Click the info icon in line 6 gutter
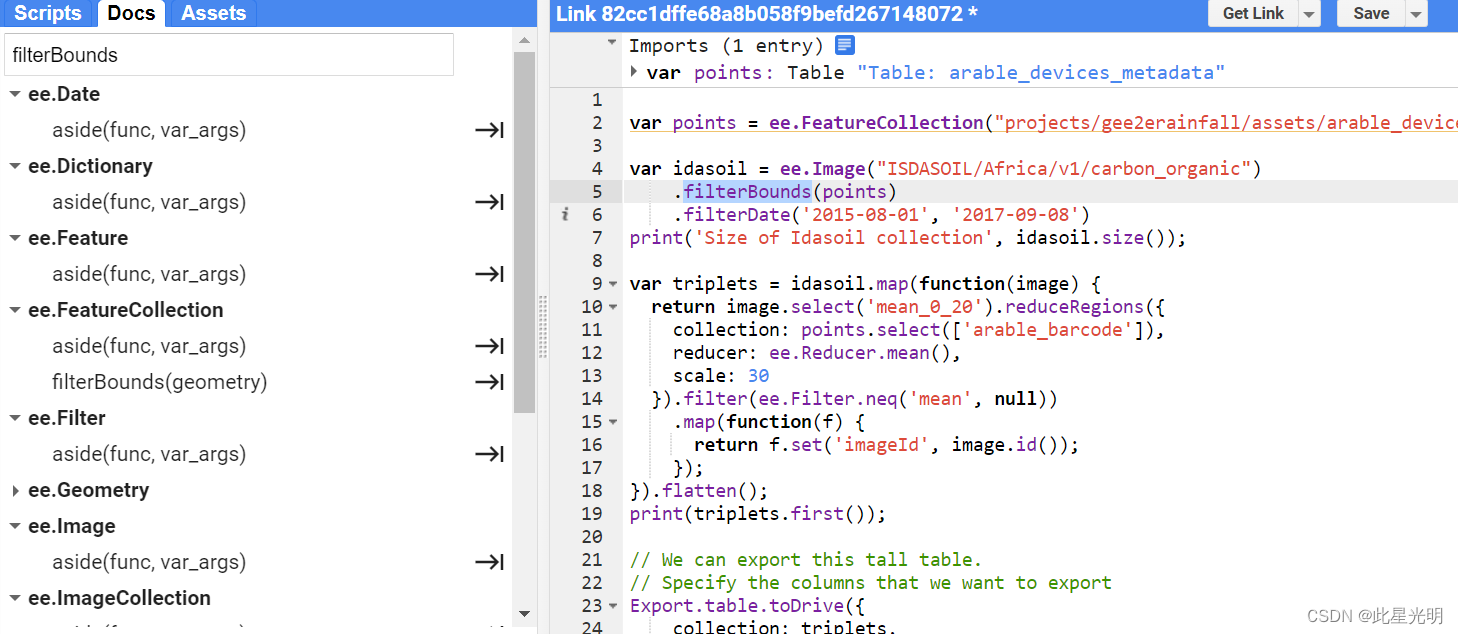 click(x=564, y=214)
